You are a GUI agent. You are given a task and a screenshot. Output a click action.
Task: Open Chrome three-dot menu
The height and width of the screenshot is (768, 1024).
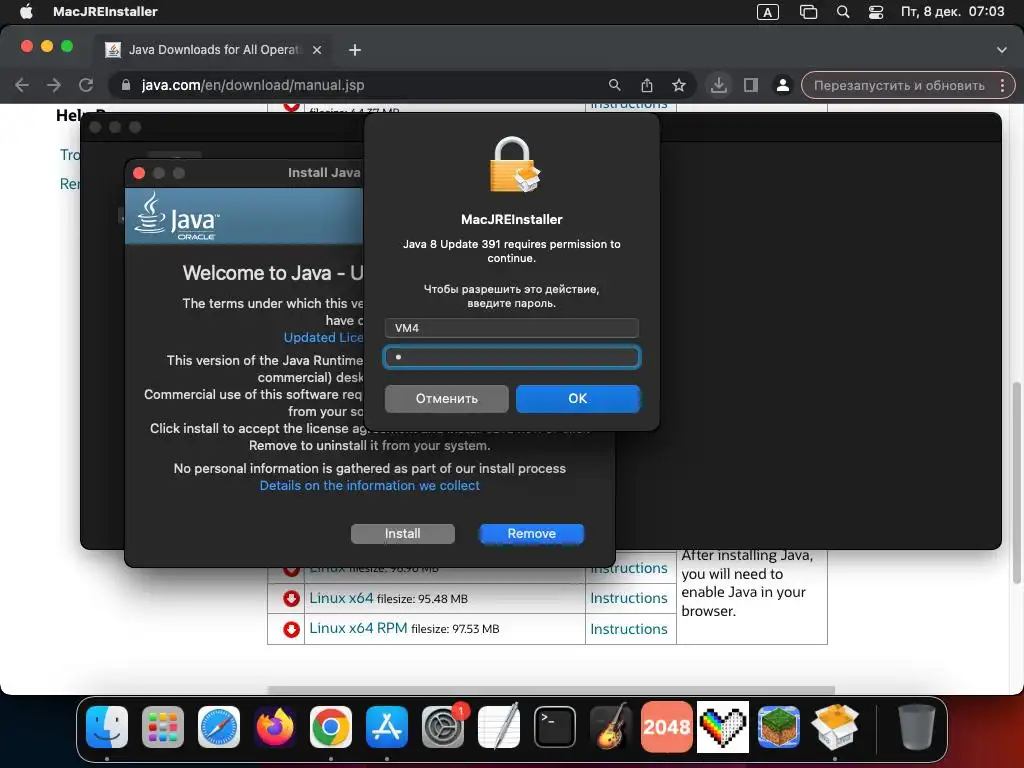1002,86
